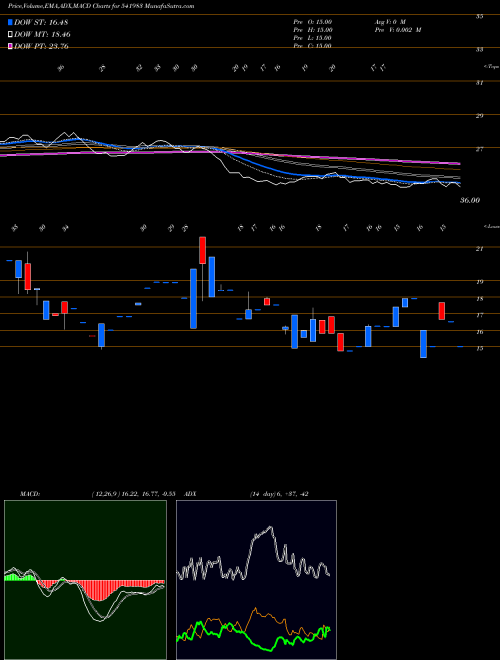Click the '(12,26,9) 16.22, 16.77, -0.55' MACD values
The image size is (500, 660).
[x=133, y=494]
